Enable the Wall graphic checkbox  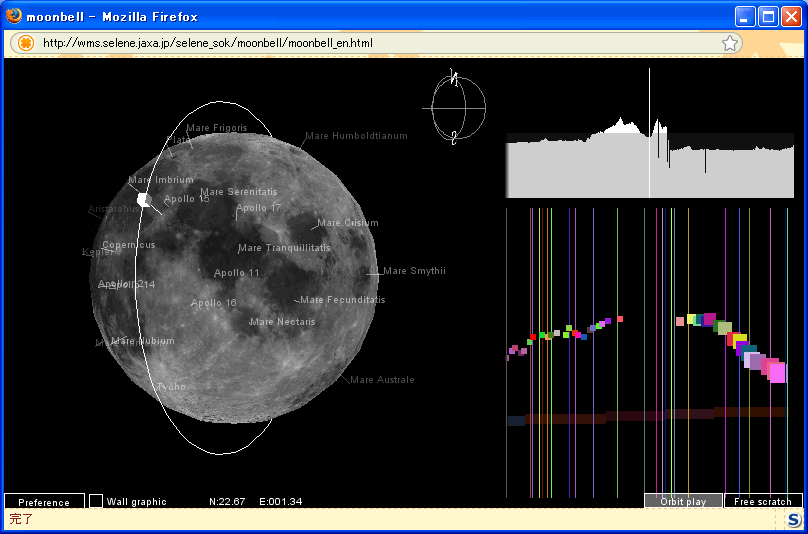pos(96,501)
